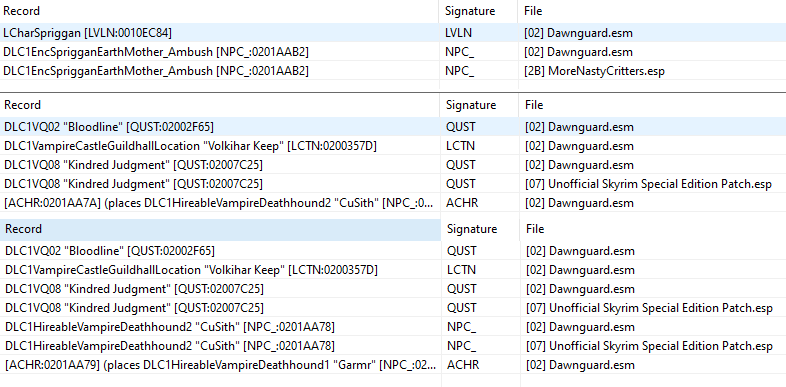This screenshot has width=786, height=387.
Task: Click the DLC1EncSprigganEarthMother_Ambush record in the MoreNastyCritters.esp row
Action: (156, 71)
